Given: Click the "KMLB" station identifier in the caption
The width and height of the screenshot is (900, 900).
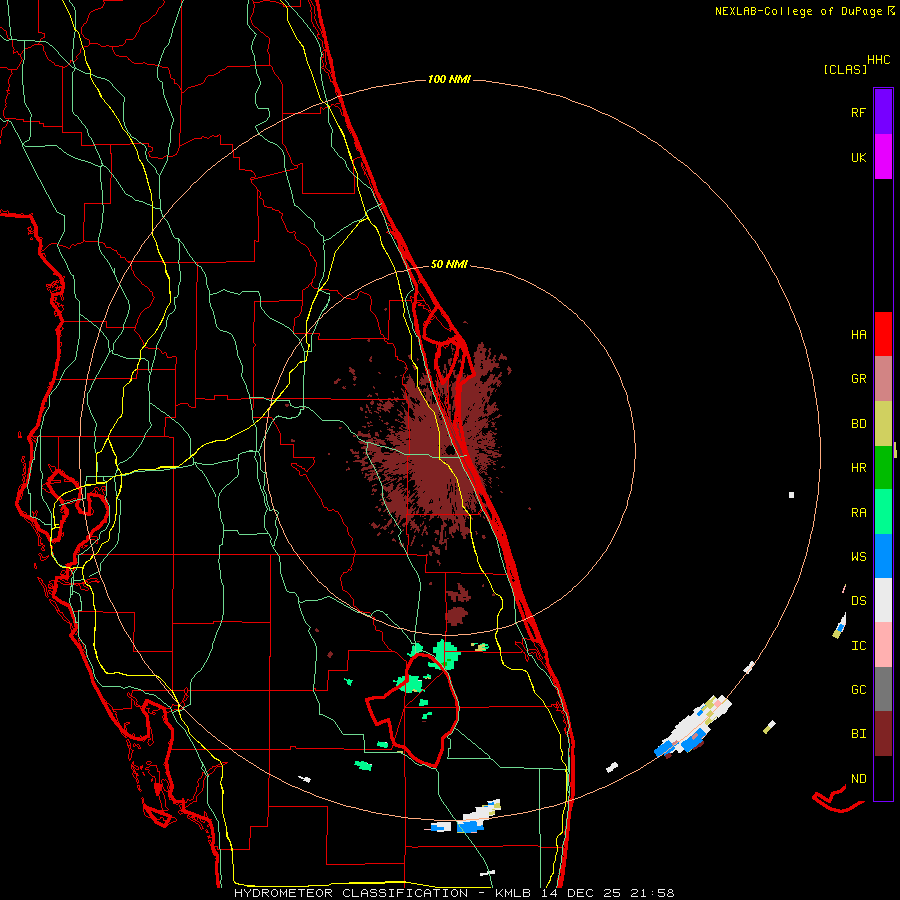Looking at the screenshot, I should [513, 893].
